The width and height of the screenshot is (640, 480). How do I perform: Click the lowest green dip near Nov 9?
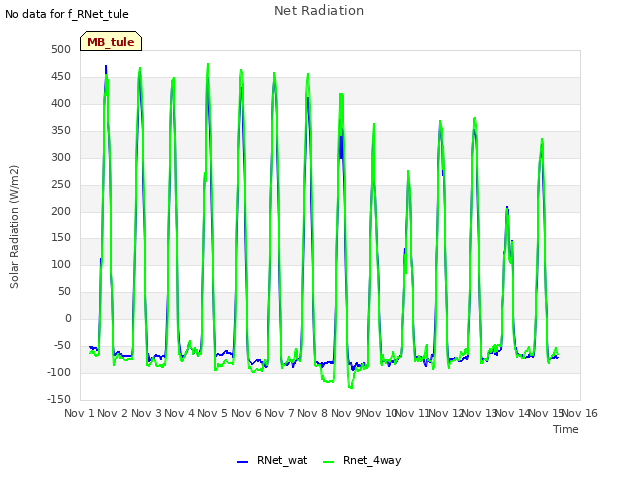(351, 387)
